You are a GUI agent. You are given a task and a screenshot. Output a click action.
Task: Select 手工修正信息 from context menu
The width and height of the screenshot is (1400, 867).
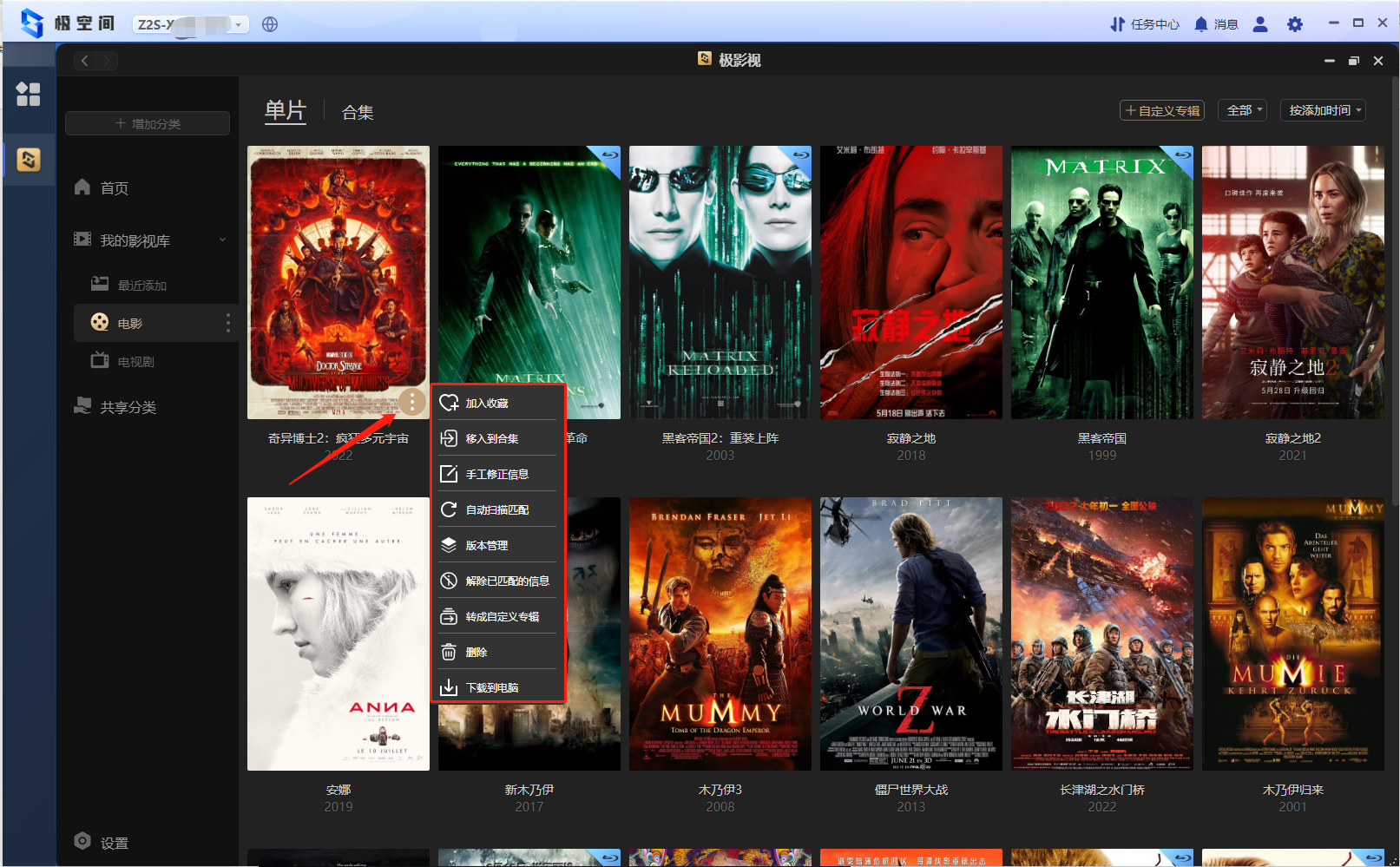click(497, 474)
